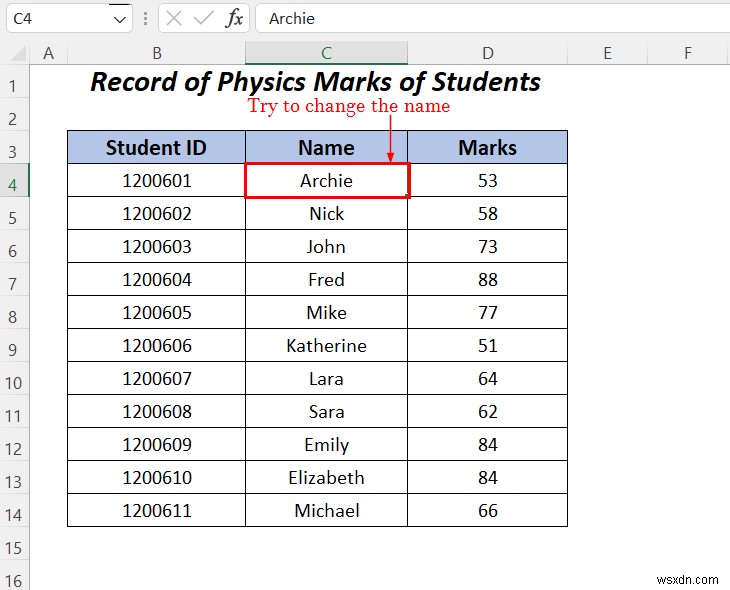Select the cell with name John

pyautogui.click(x=326, y=246)
